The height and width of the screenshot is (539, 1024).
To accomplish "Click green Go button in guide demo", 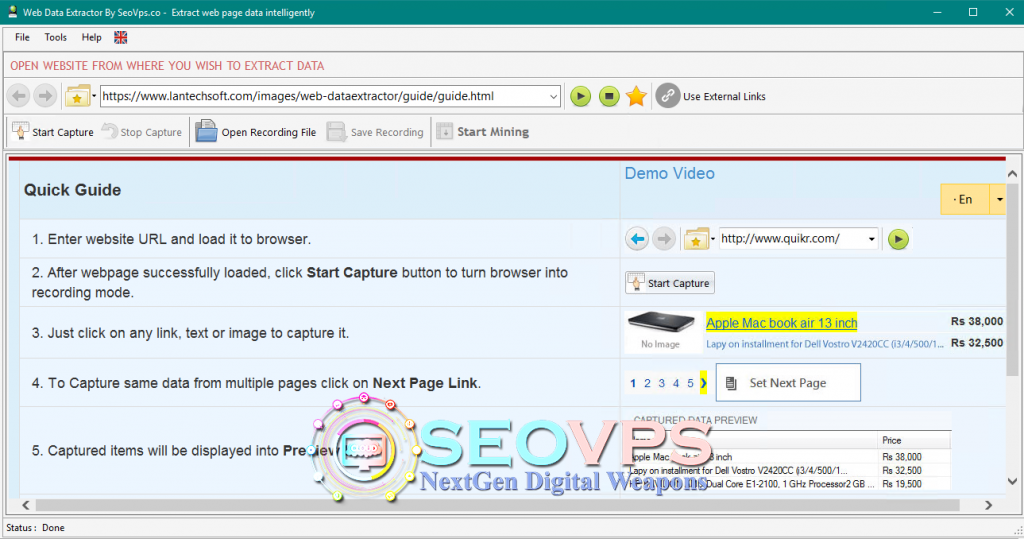I will pyautogui.click(x=899, y=239).
